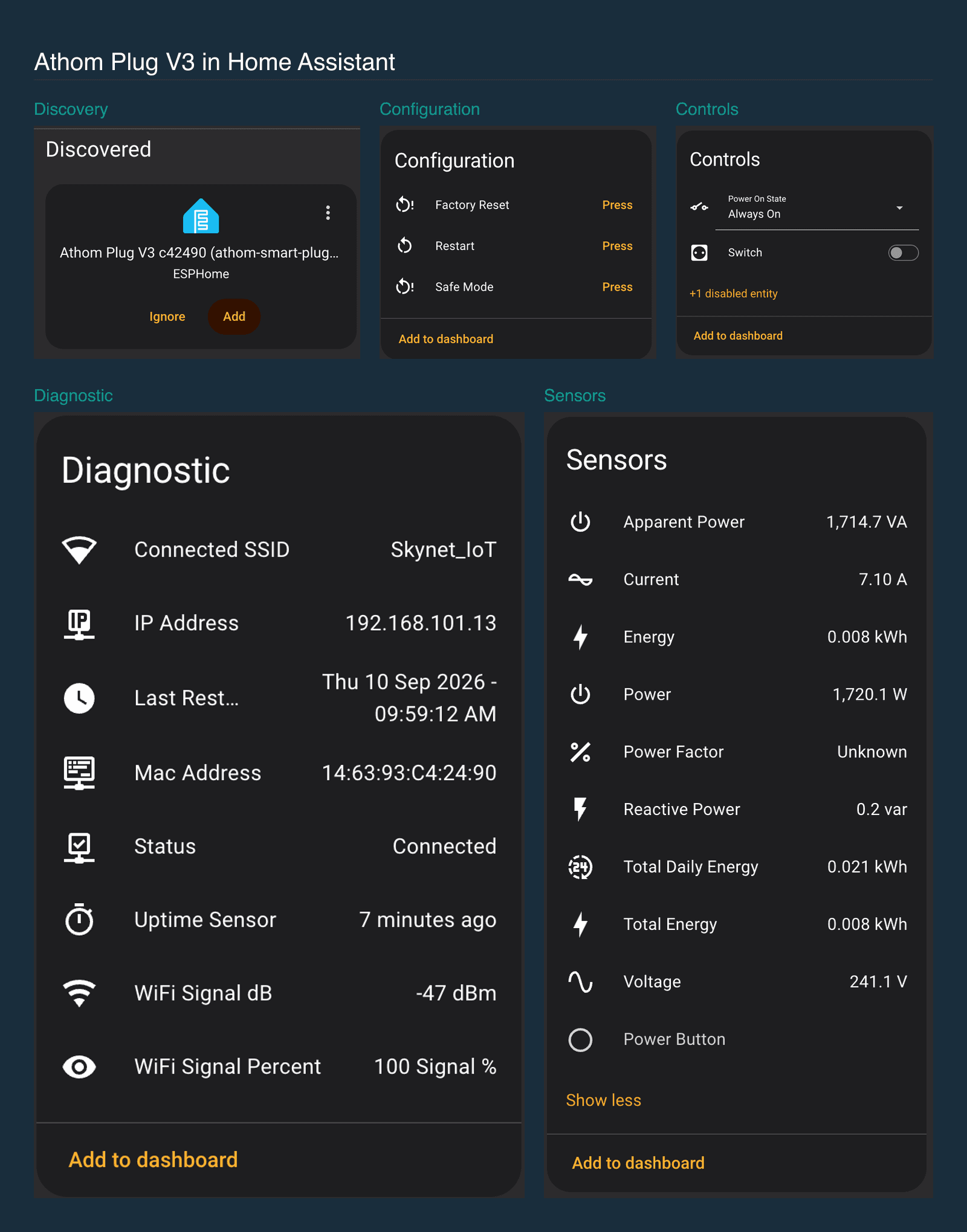Add Configuration card to dashboard
Image resolution: width=967 pixels, height=1232 pixels.
(445, 339)
